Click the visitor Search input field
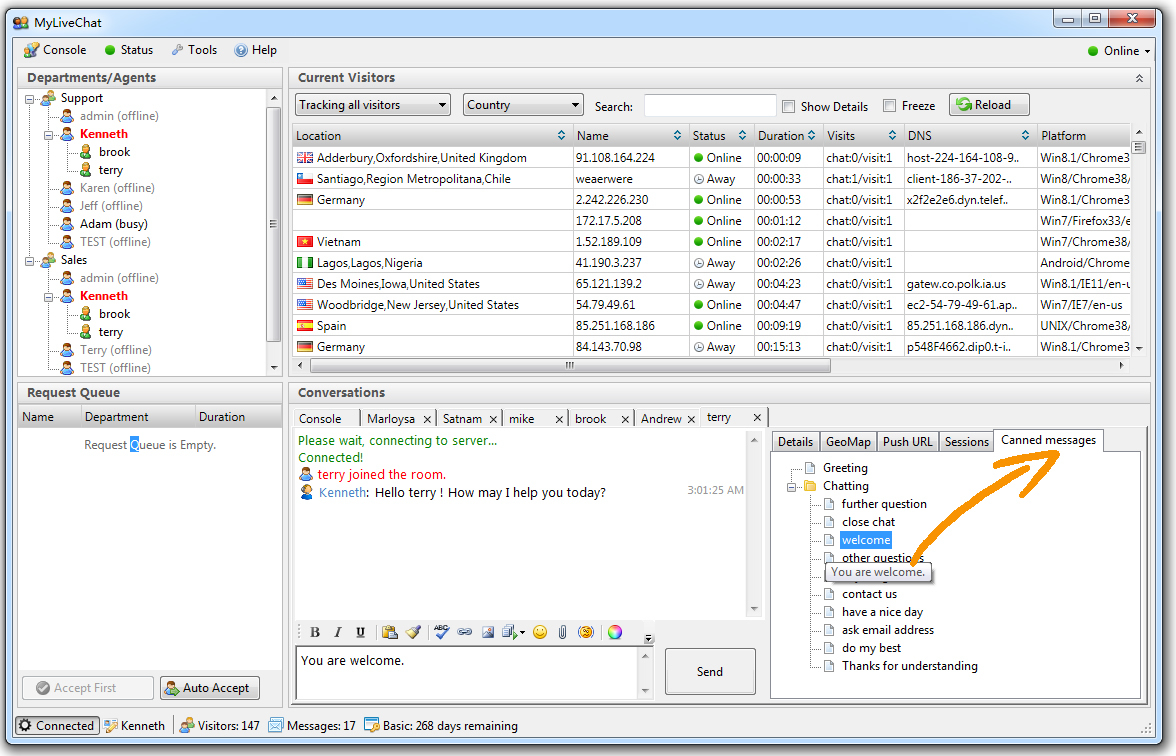The image size is (1176, 756). [709, 106]
